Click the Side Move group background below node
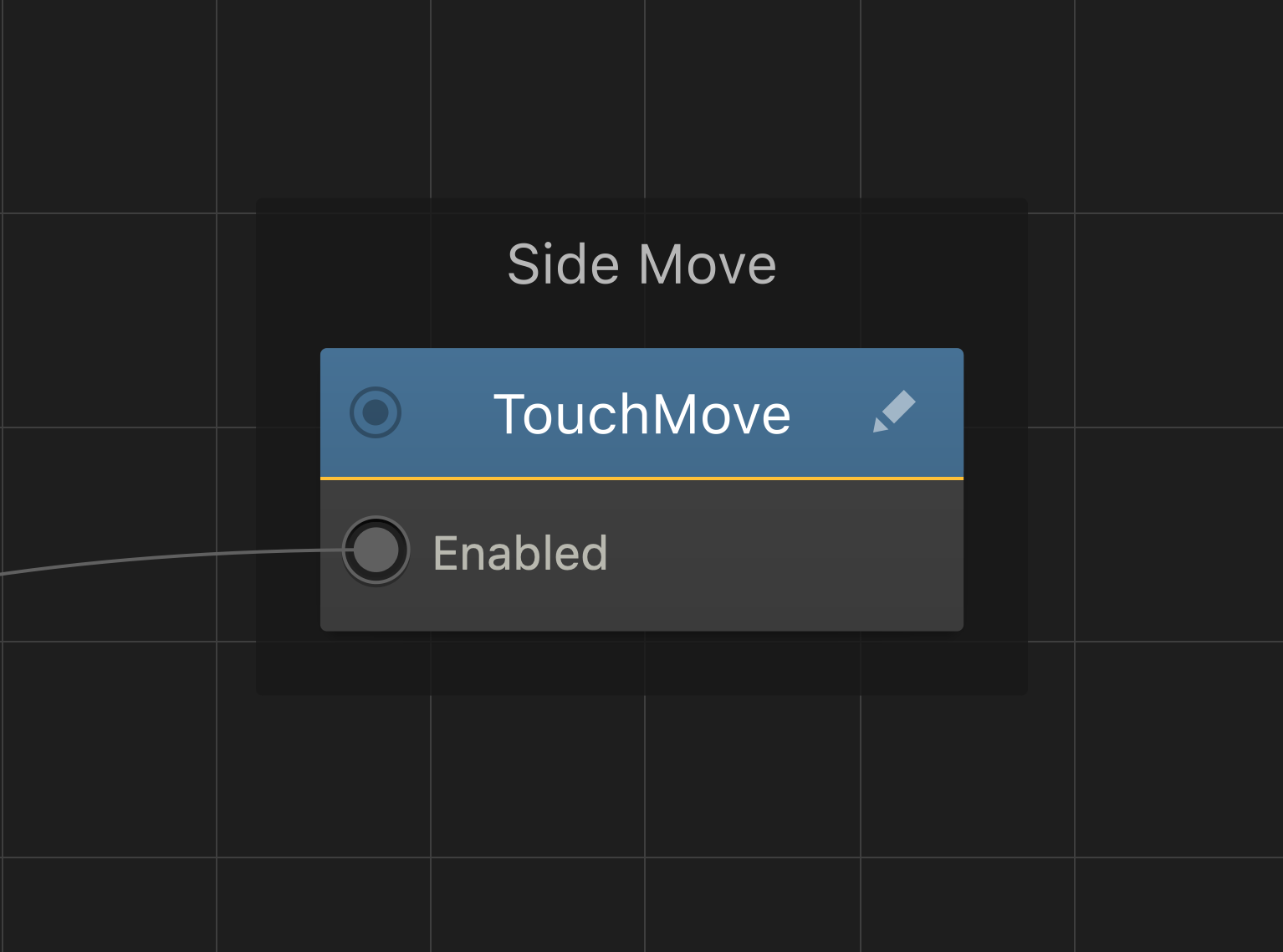This screenshot has height=952, width=1283. 642,663
